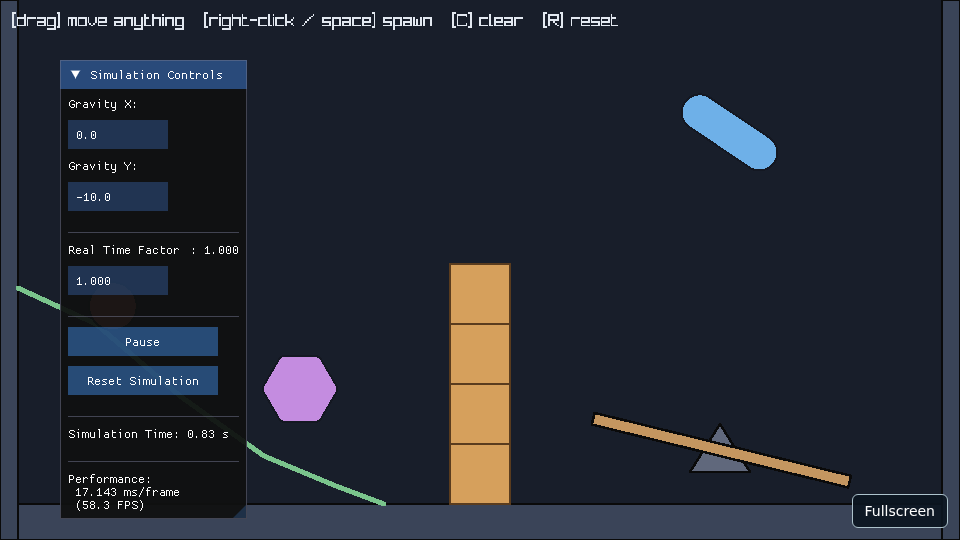Click the Gravity Y input field
Viewport: 960px width, 540px height.
118,197
